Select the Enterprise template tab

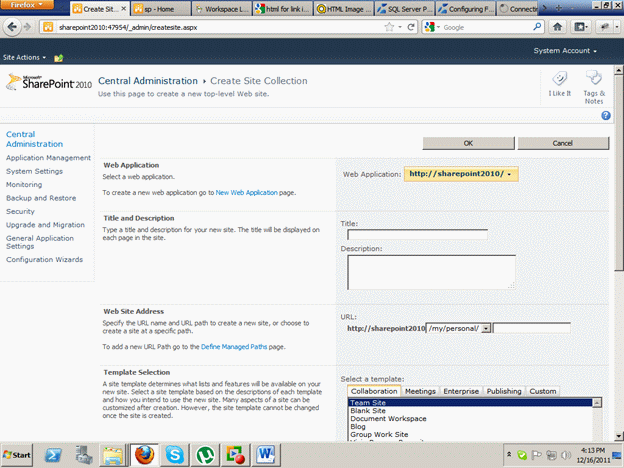pos(461,391)
